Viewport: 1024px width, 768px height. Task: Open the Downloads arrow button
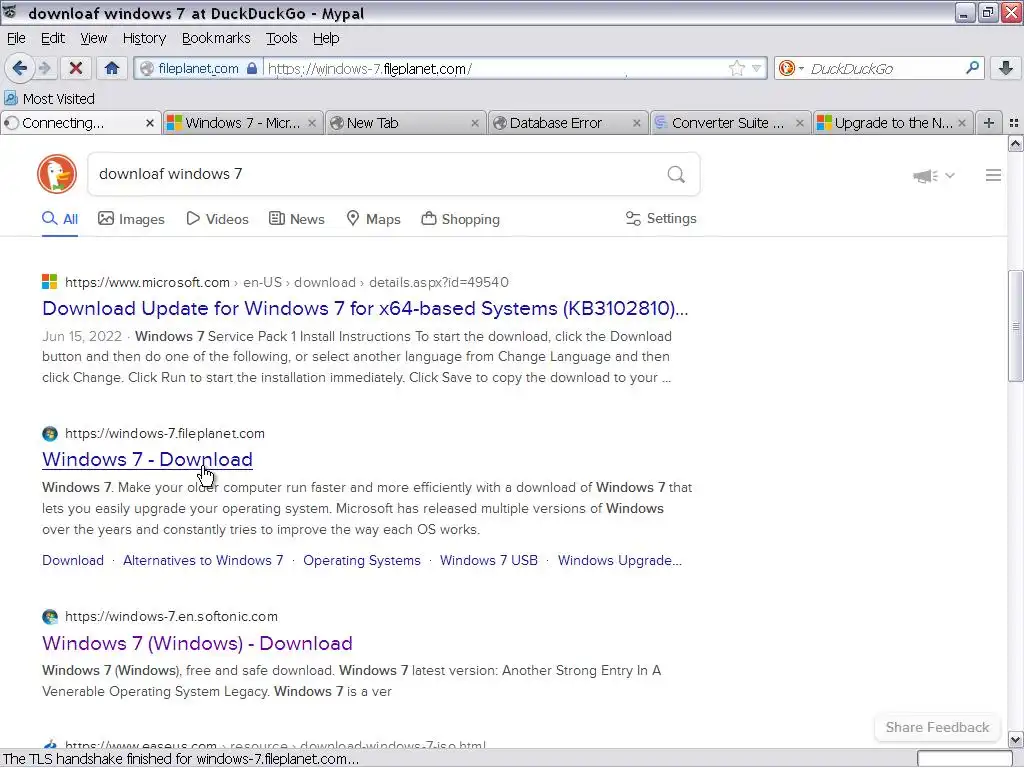(x=1006, y=68)
